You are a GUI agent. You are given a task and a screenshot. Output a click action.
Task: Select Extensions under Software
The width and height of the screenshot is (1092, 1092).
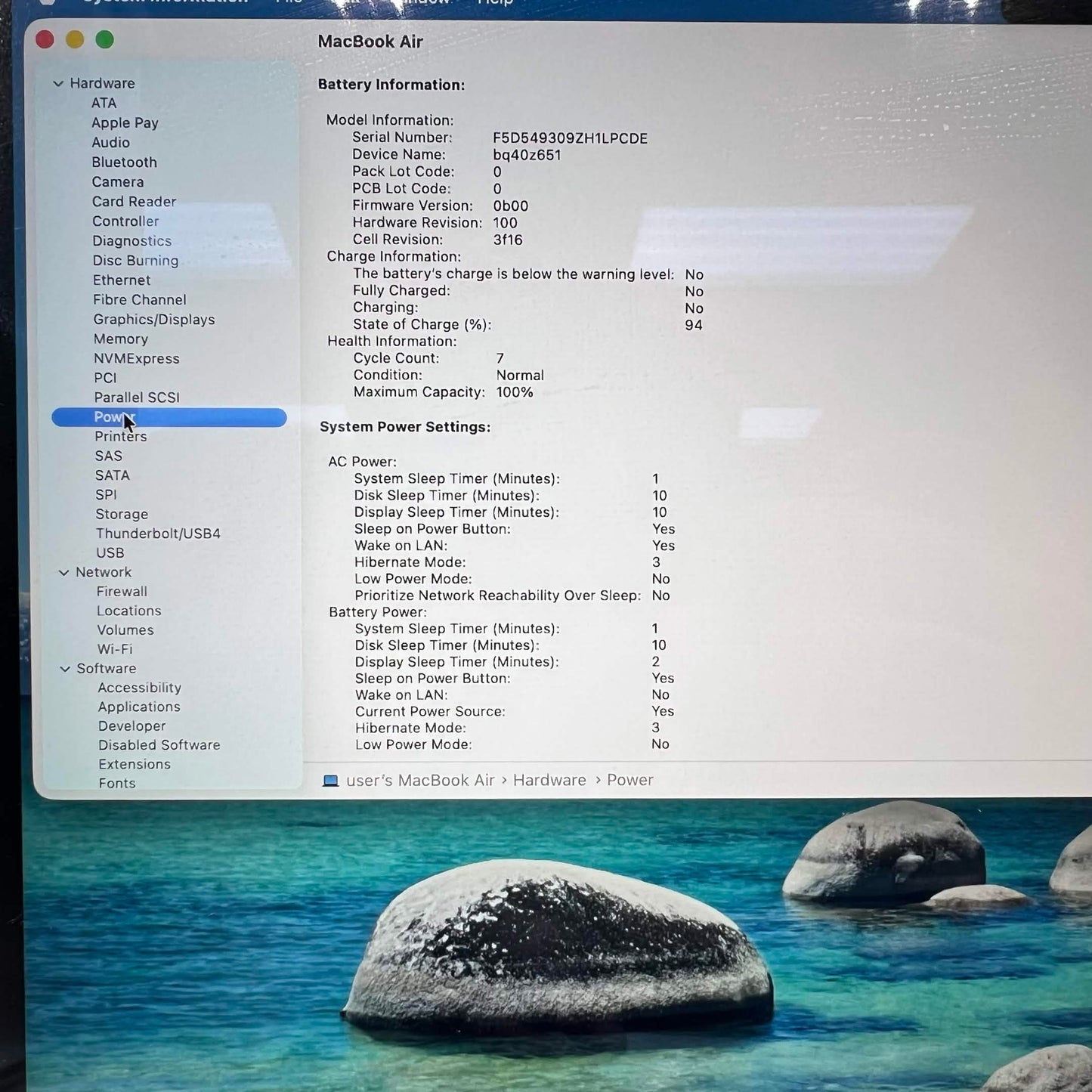pyautogui.click(x=134, y=764)
